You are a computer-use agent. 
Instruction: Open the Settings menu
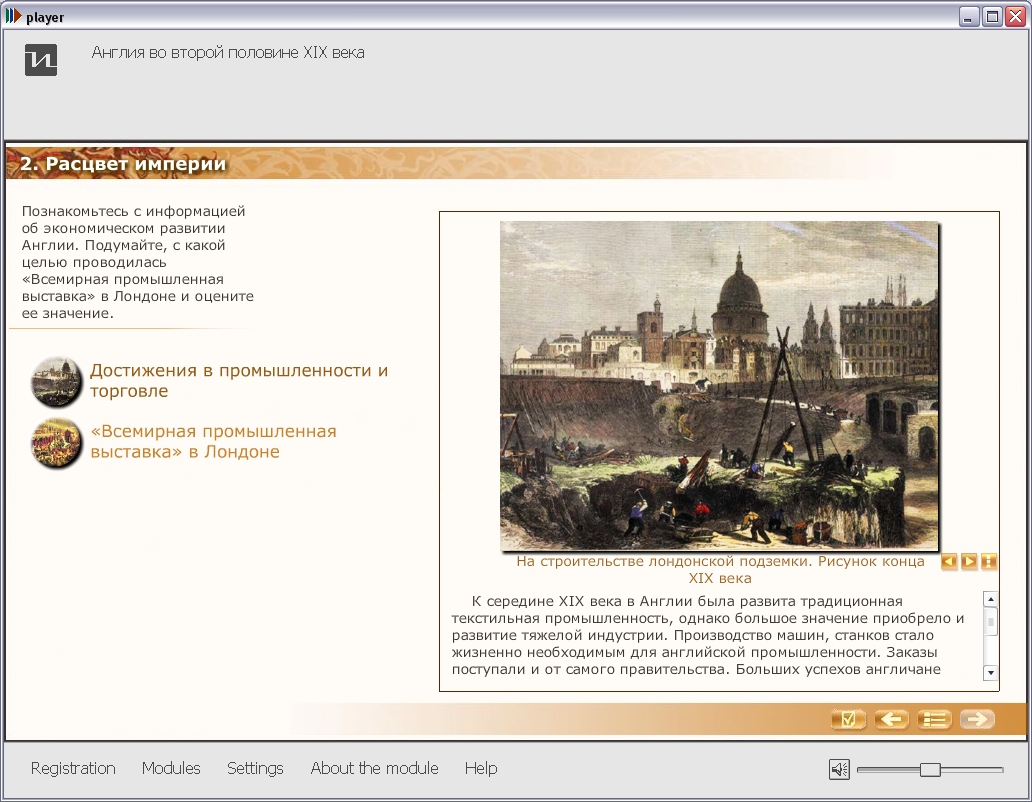[255, 768]
